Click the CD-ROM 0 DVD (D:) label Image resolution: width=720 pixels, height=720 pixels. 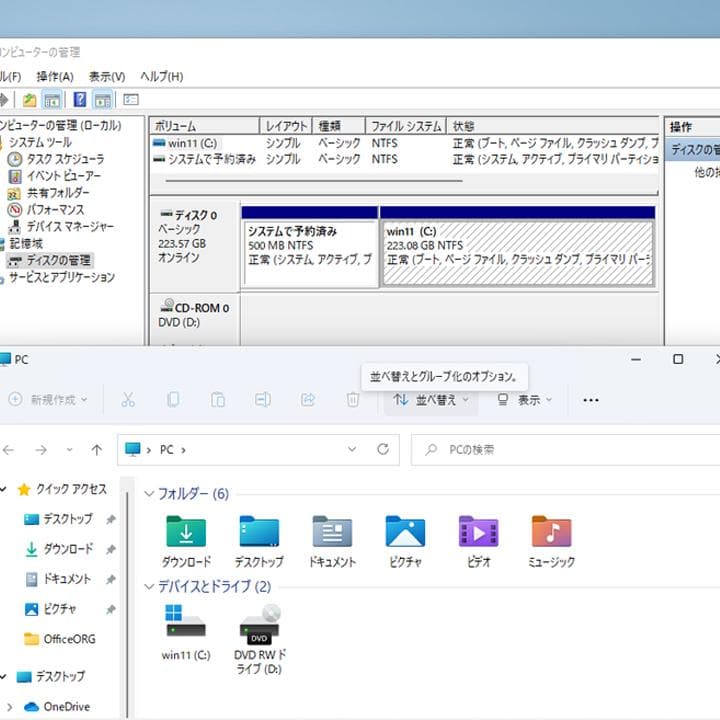click(x=194, y=315)
